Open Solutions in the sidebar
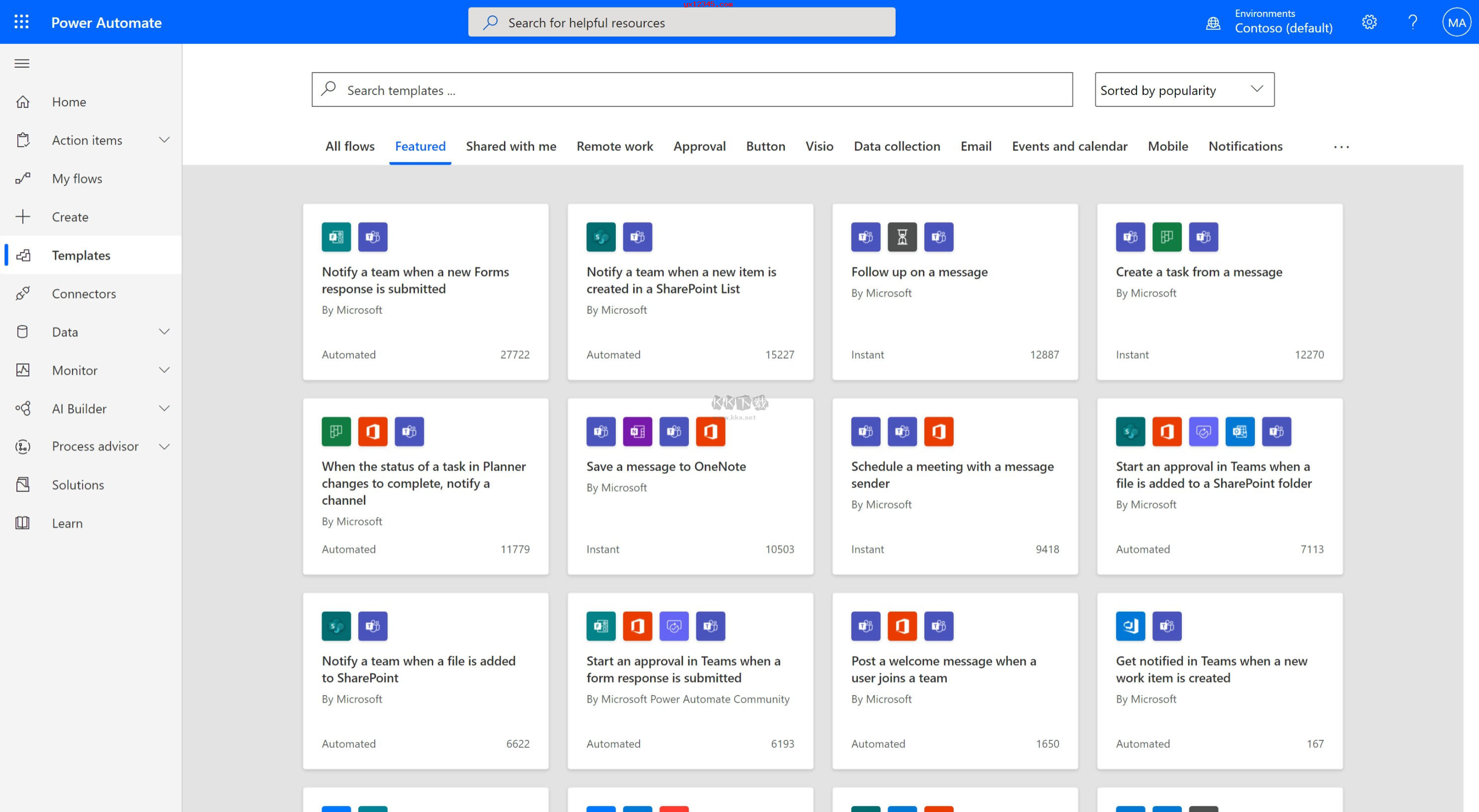1479x812 pixels. pyautogui.click(x=78, y=485)
